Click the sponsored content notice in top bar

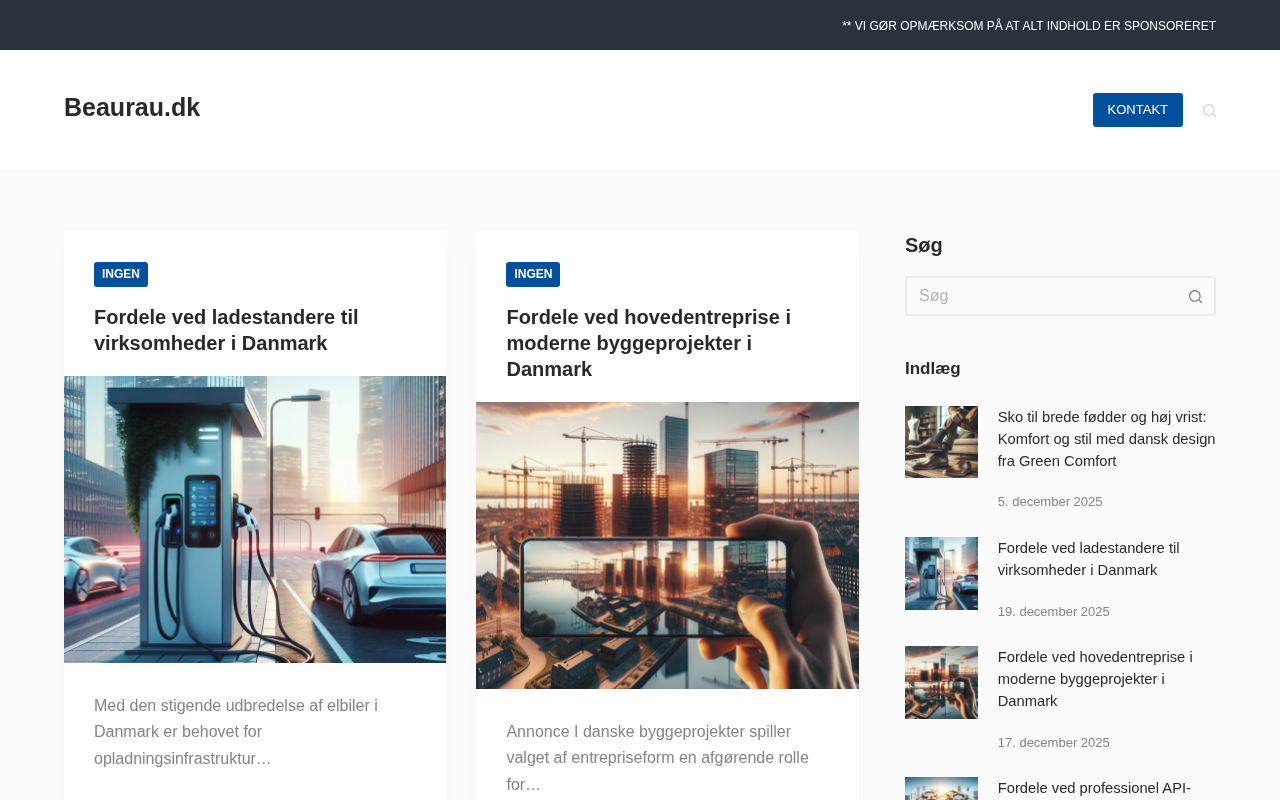tap(1029, 26)
